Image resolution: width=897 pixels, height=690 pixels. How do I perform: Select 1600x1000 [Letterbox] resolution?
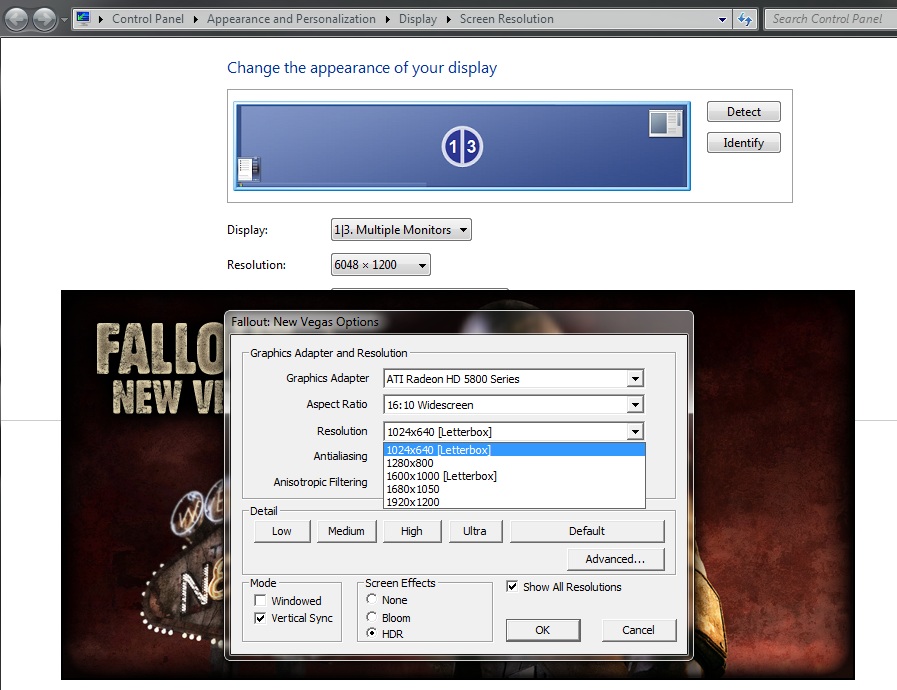(x=514, y=476)
